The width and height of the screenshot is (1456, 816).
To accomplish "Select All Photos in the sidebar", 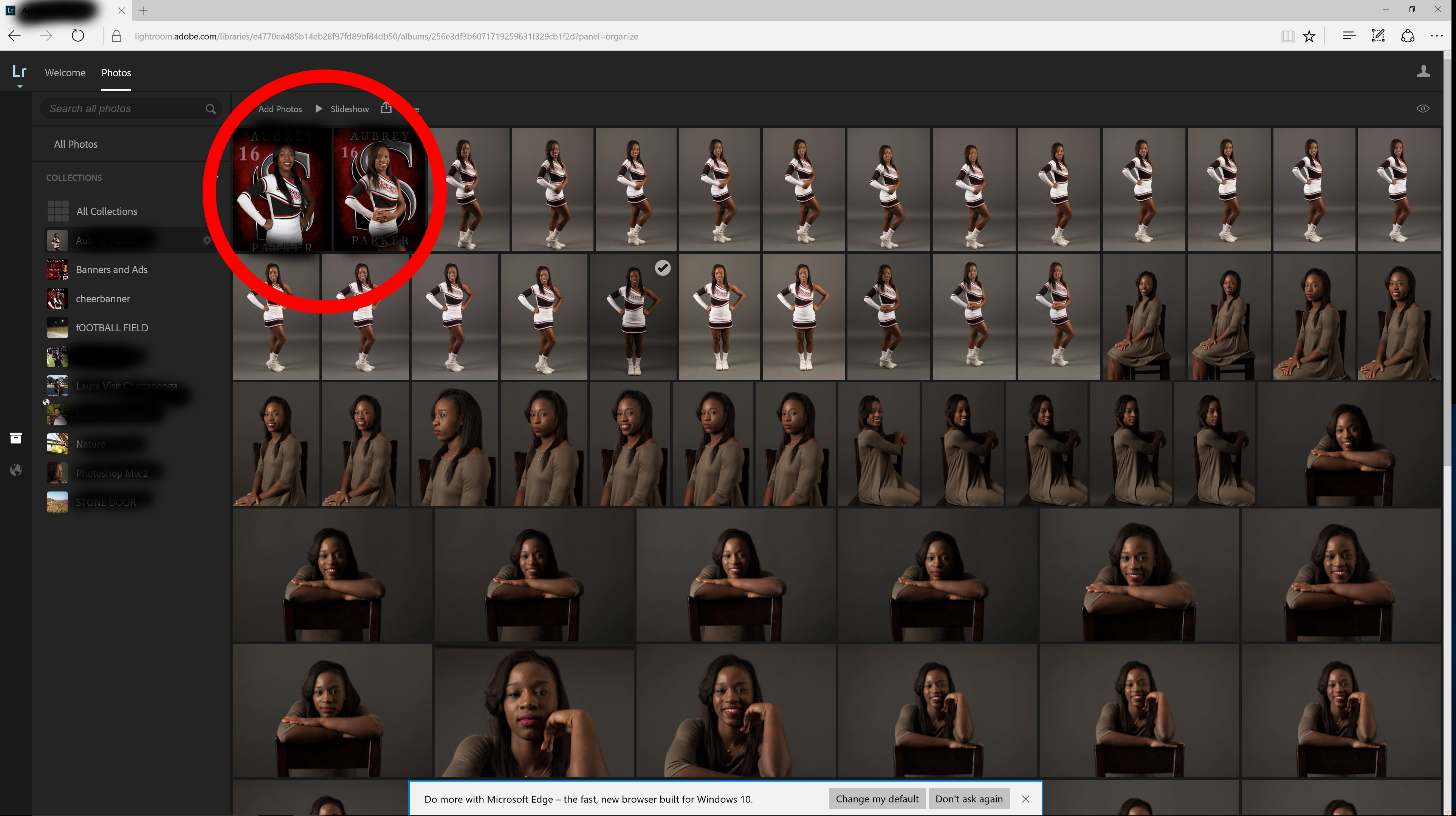I will 76,144.
